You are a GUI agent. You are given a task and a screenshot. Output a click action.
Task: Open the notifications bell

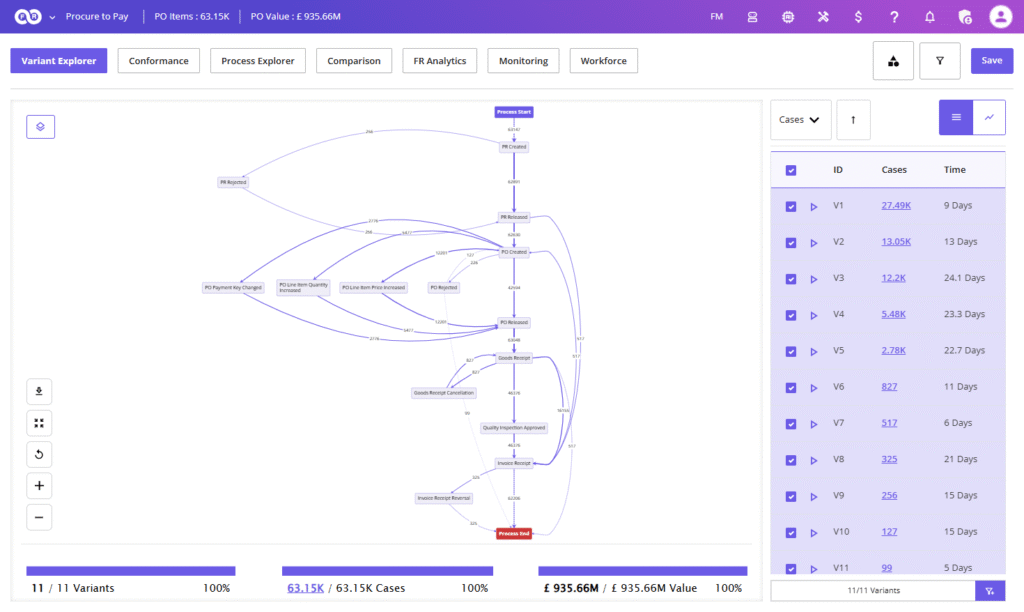tap(930, 17)
